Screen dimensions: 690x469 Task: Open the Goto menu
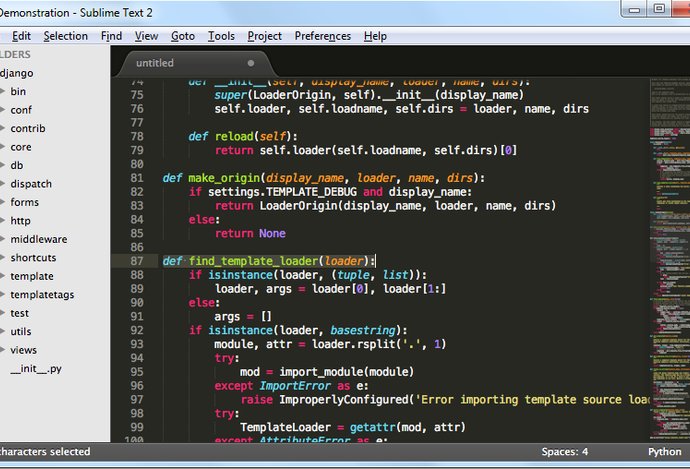[183, 36]
